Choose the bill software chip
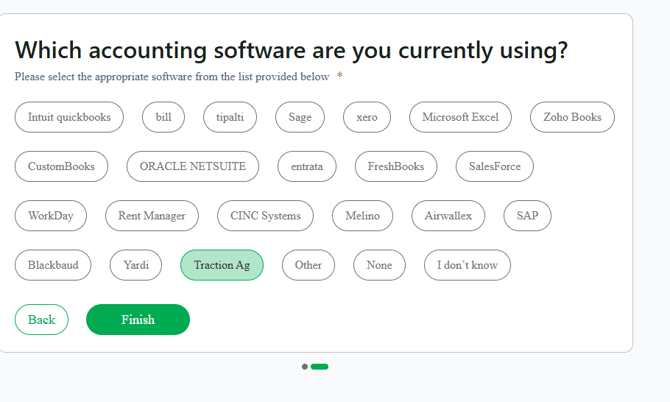 pyautogui.click(x=163, y=117)
